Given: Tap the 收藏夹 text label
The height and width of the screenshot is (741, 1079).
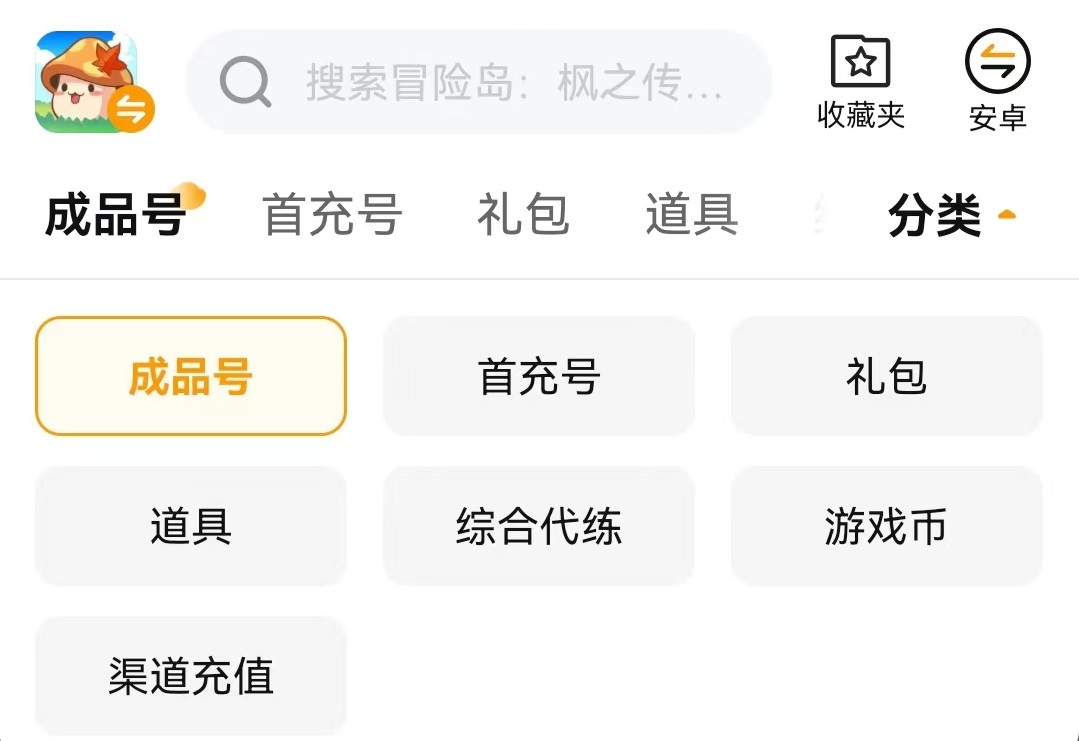Looking at the screenshot, I should [x=860, y=116].
